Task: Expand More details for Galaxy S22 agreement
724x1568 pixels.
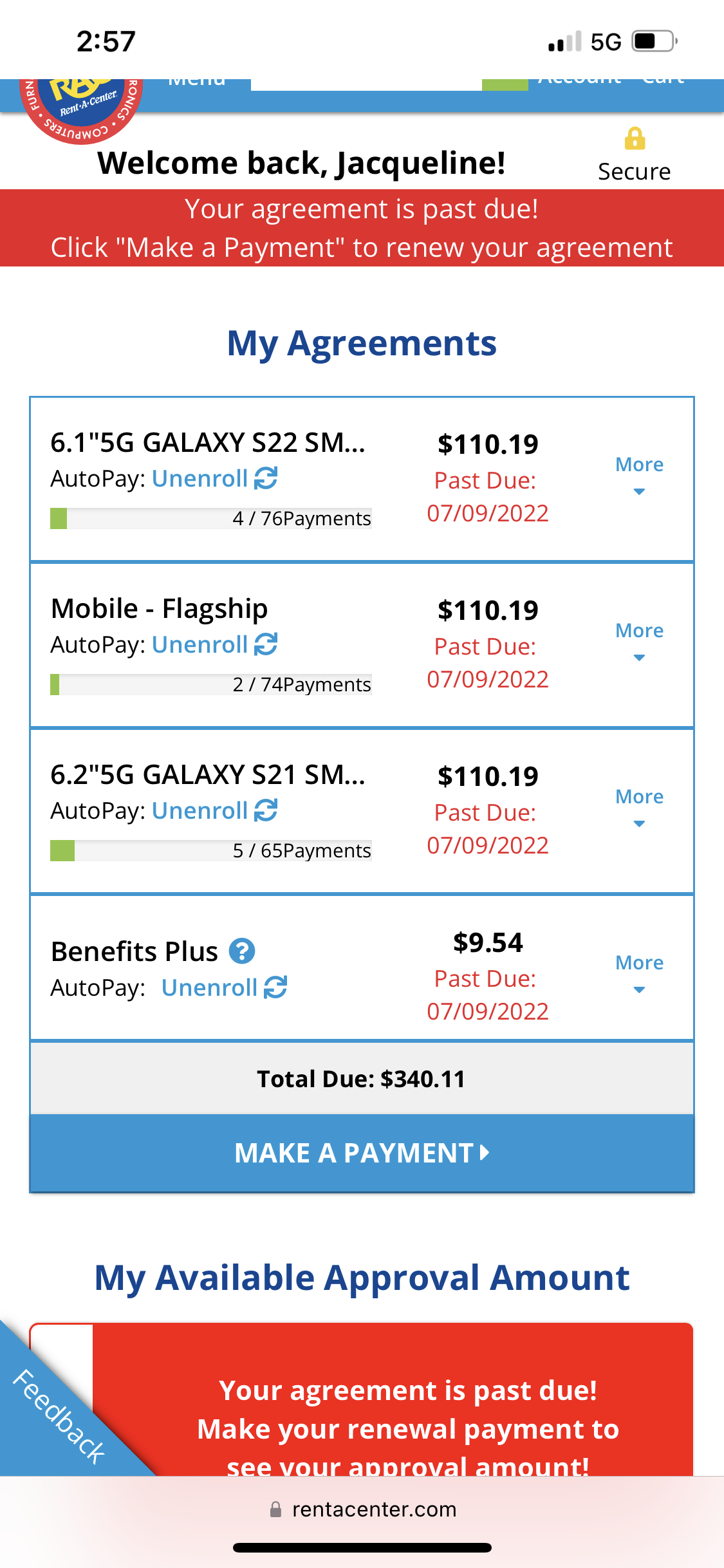Action: (639, 474)
